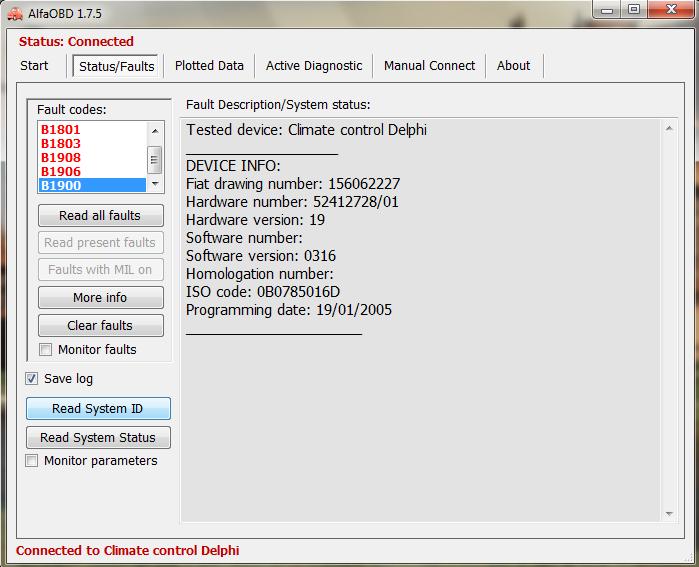Image resolution: width=699 pixels, height=567 pixels.
Task: Click the Read present faults button
Action: tap(101, 242)
